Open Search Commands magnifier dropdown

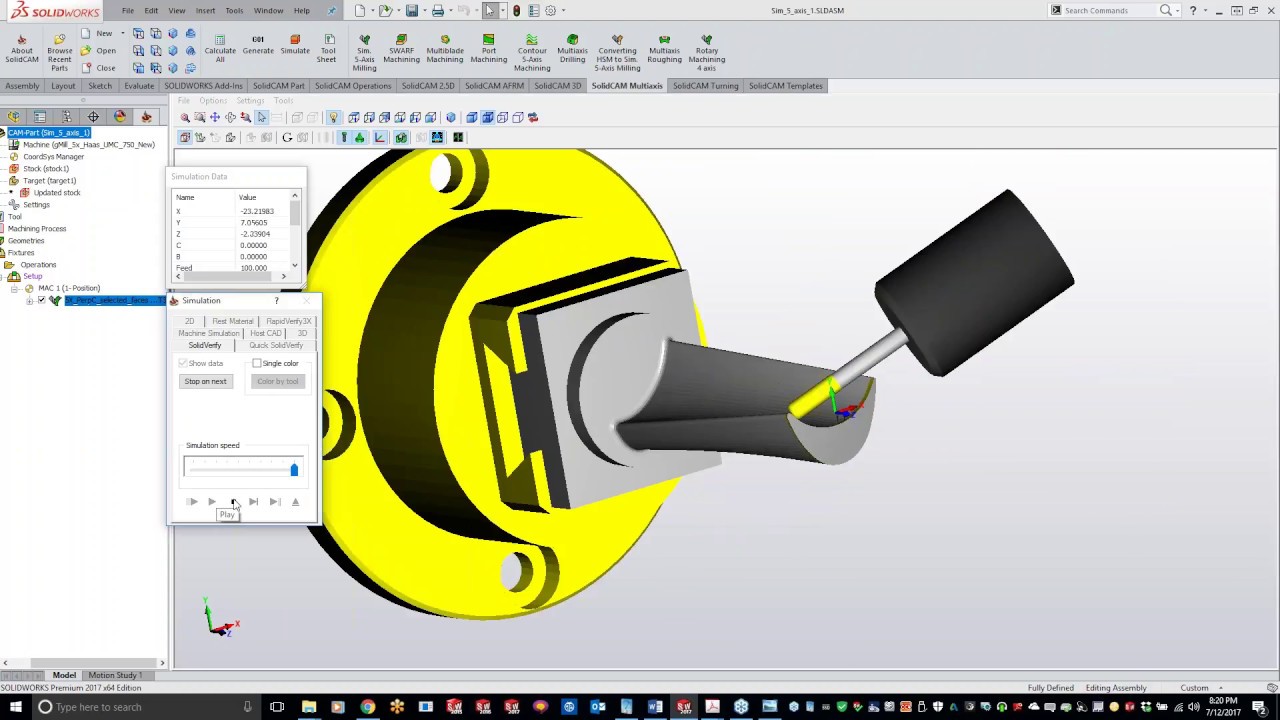(x=1178, y=10)
